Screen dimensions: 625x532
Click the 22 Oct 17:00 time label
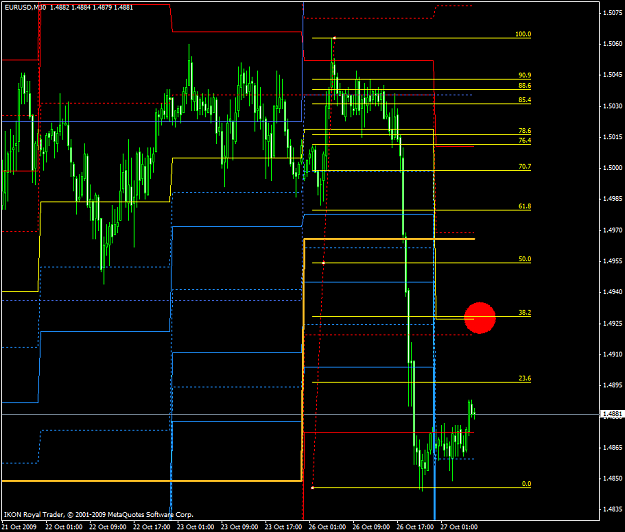coord(151,527)
